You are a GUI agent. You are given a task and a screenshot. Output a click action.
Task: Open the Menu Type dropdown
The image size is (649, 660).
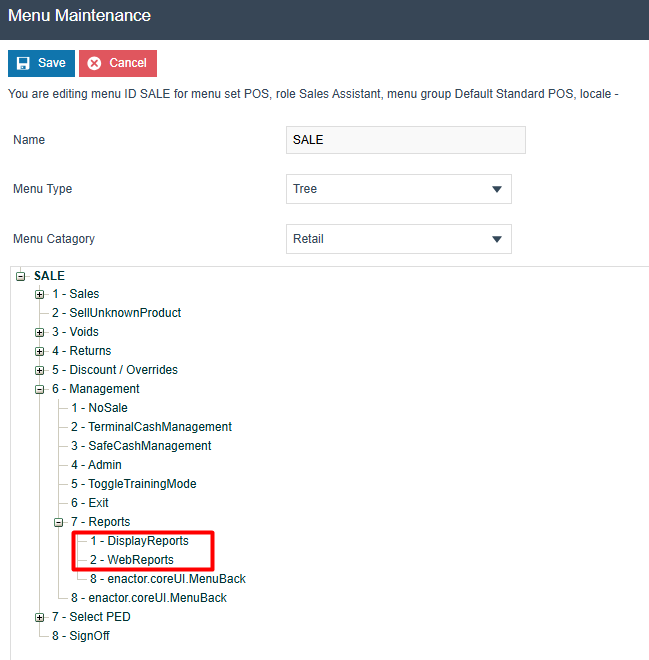tap(398, 189)
